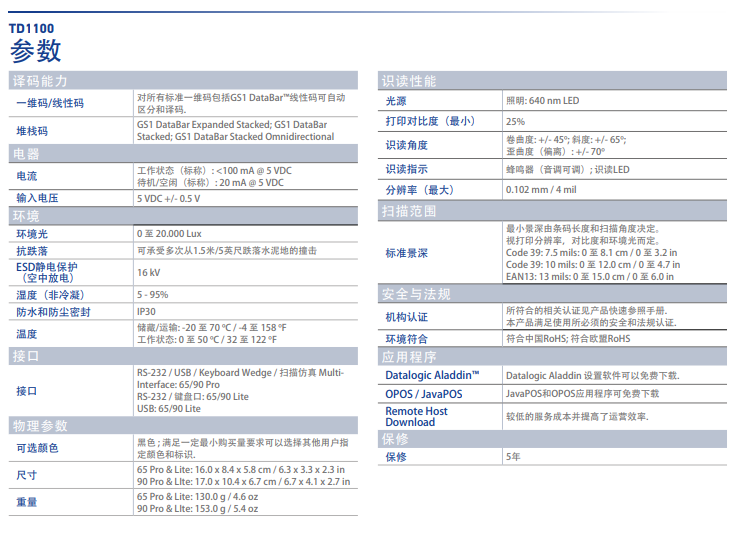This screenshot has height=535, width=744.
Task: Click the 电器 section header
Action: [26, 154]
